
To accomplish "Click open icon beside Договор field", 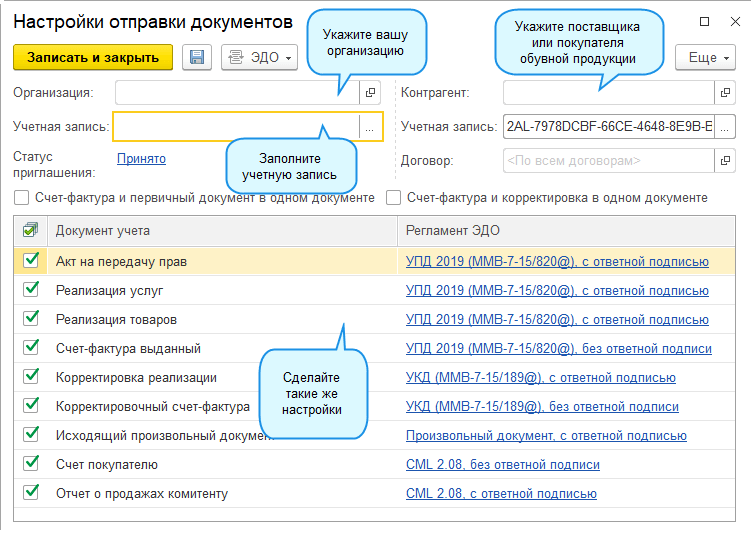I will tap(726, 160).
